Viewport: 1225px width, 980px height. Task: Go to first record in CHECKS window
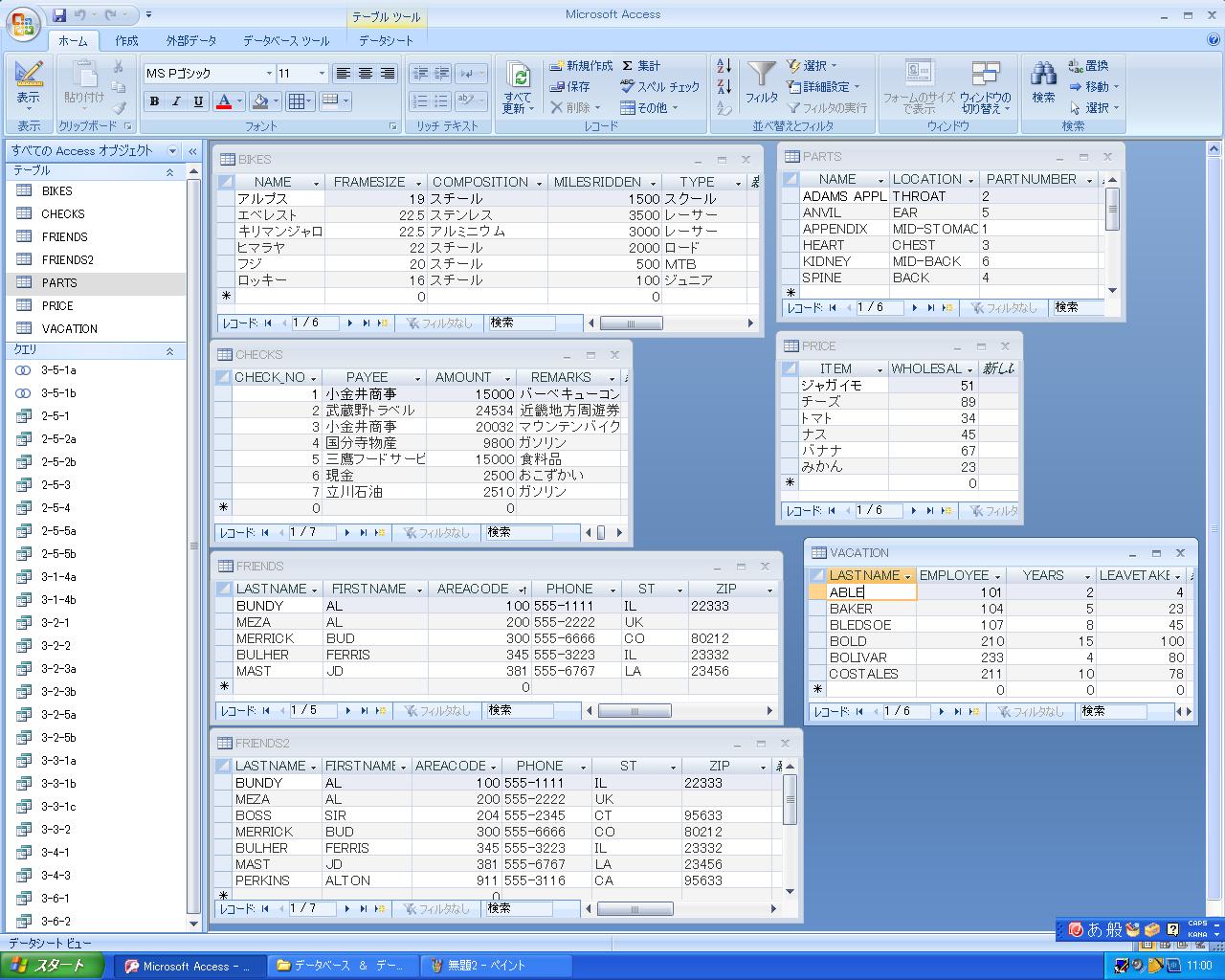(x=263, y=533)
